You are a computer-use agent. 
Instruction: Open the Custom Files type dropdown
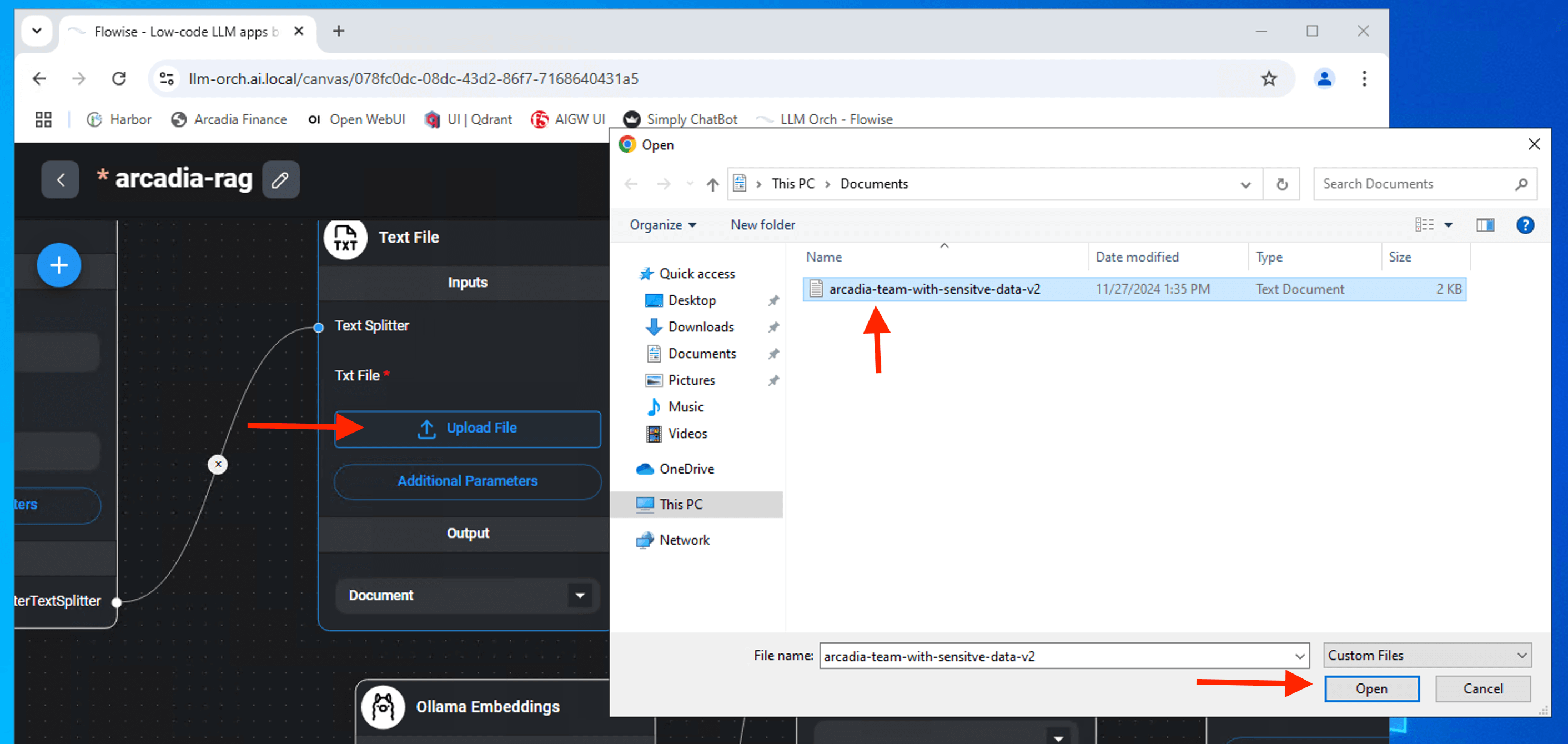tap(1426, 655)
